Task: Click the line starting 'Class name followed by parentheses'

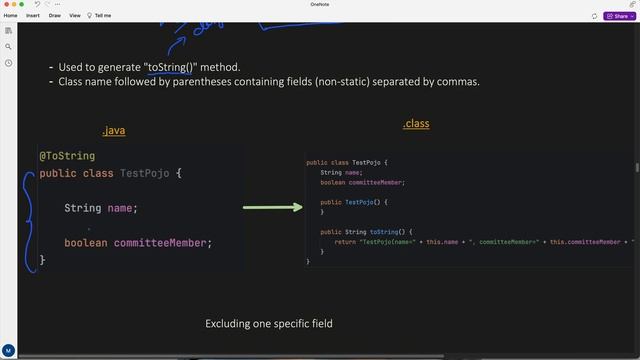Action: [x=269, y=82]
